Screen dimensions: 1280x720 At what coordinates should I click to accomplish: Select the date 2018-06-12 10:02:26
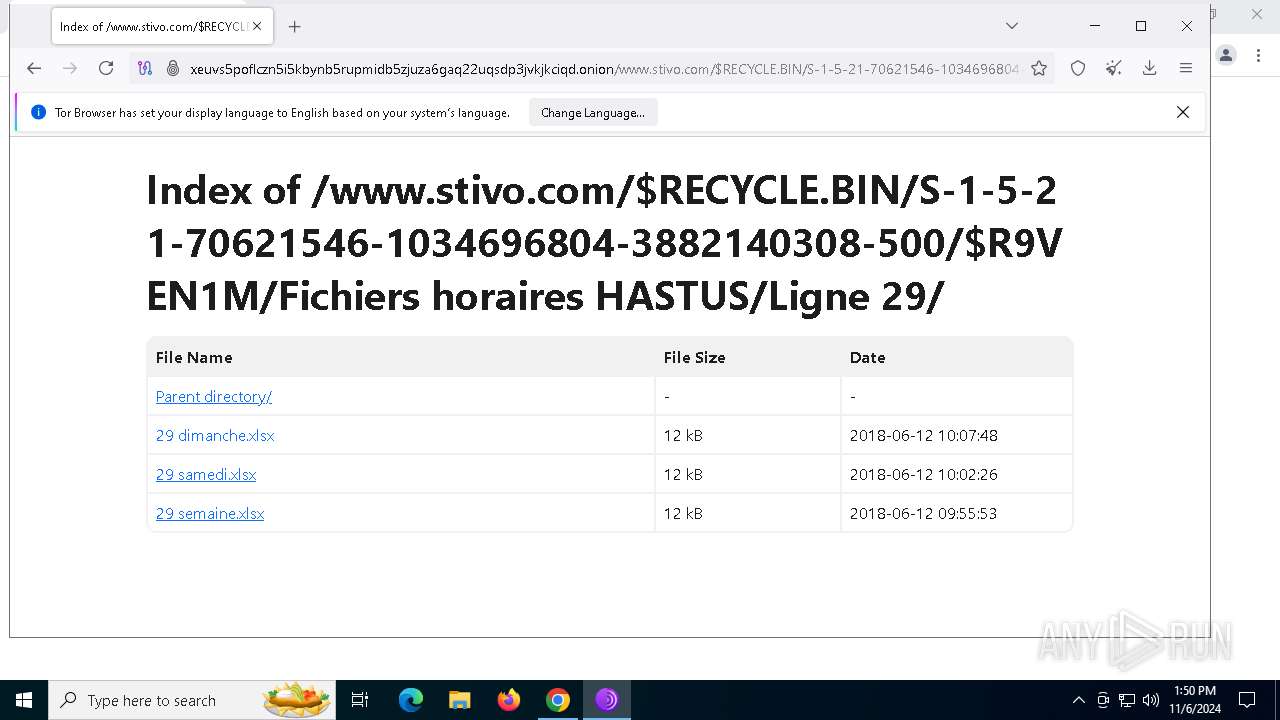pos(924,475)
